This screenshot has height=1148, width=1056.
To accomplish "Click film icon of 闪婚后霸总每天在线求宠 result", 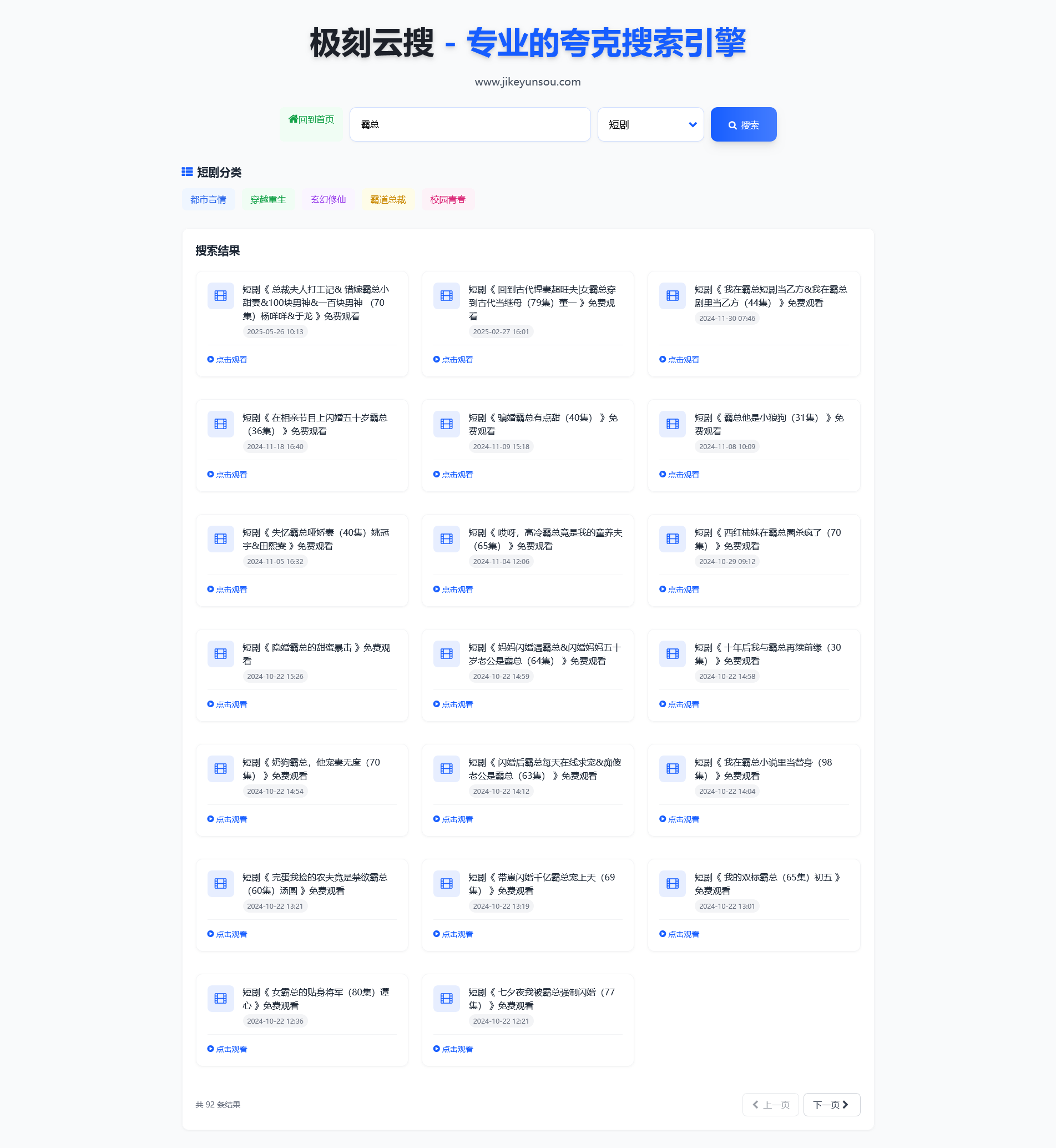I will [446, 768].
